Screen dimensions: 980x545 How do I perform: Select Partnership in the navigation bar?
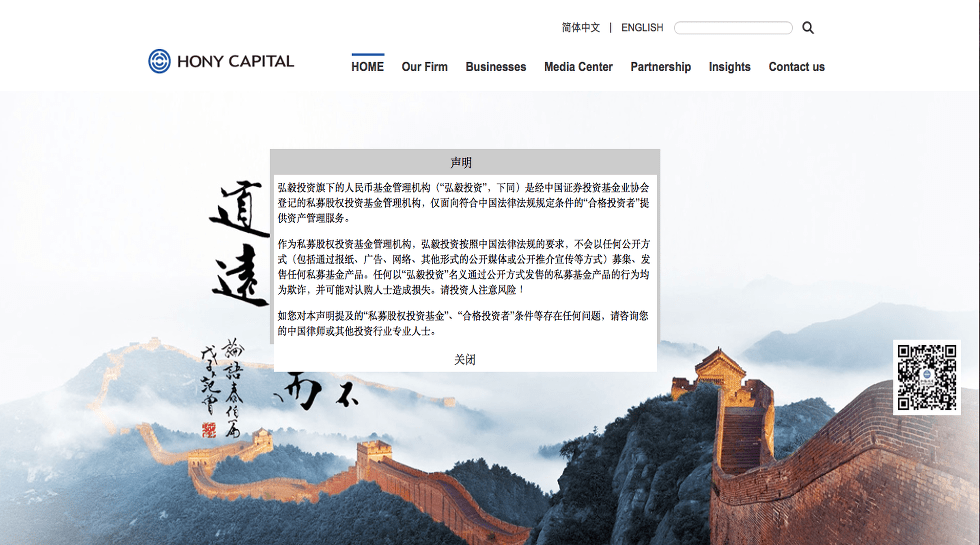(x=660, y=67)
